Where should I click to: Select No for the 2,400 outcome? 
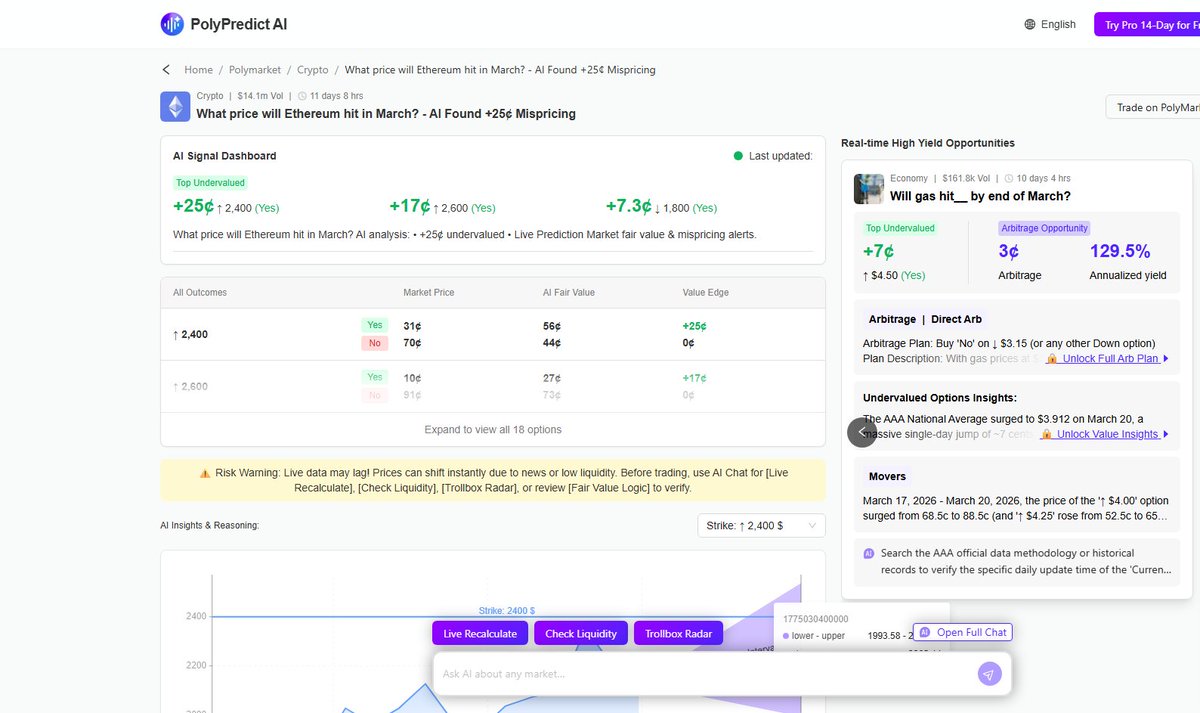click(x=375, y=343)
